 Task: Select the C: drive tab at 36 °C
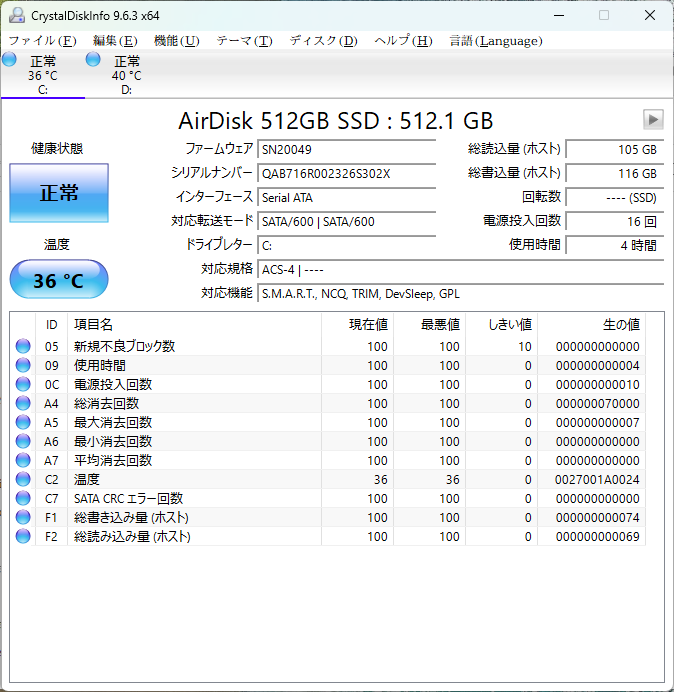[43, 75]
